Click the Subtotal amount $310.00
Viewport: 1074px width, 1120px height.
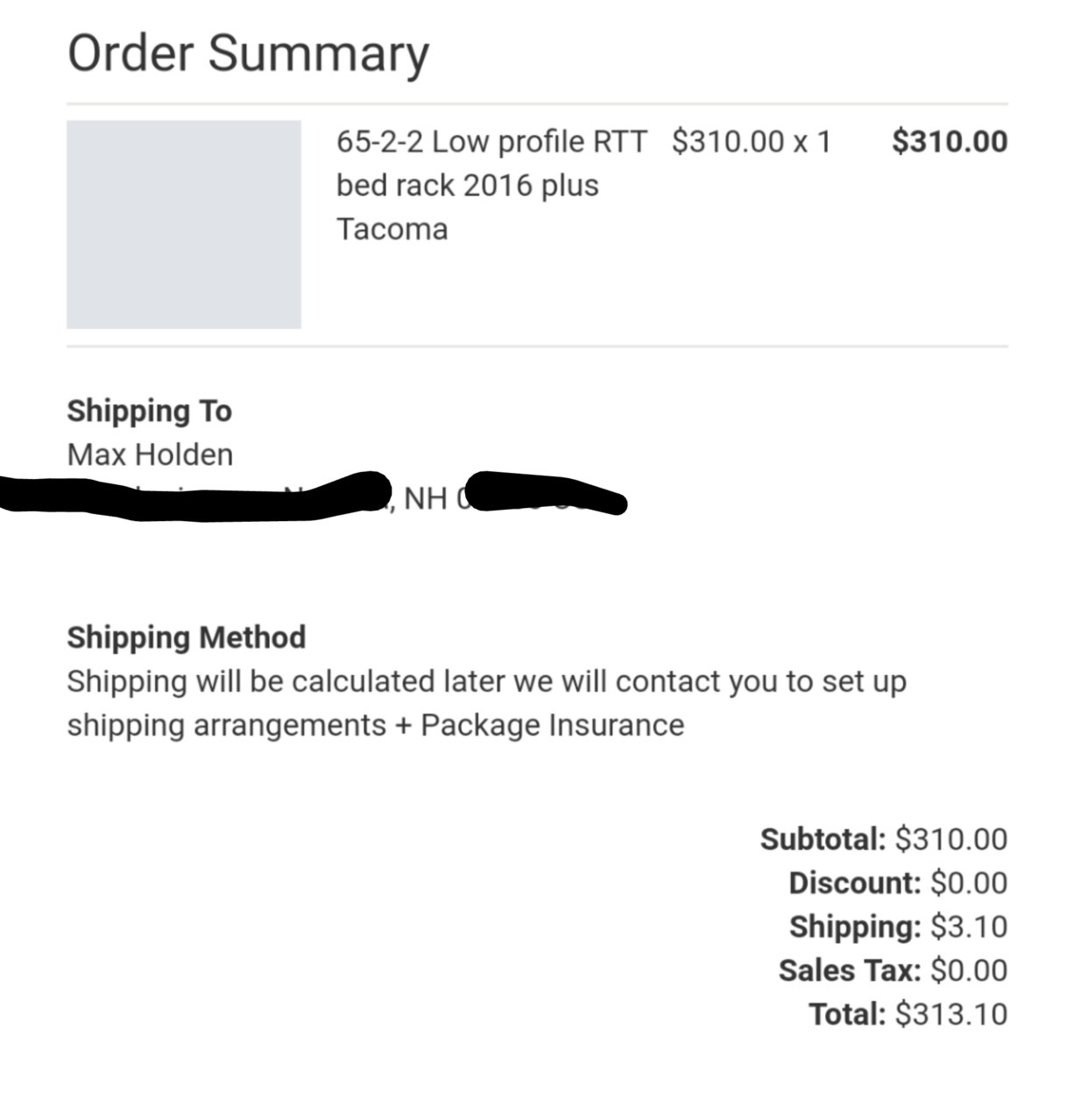[951, 839]
